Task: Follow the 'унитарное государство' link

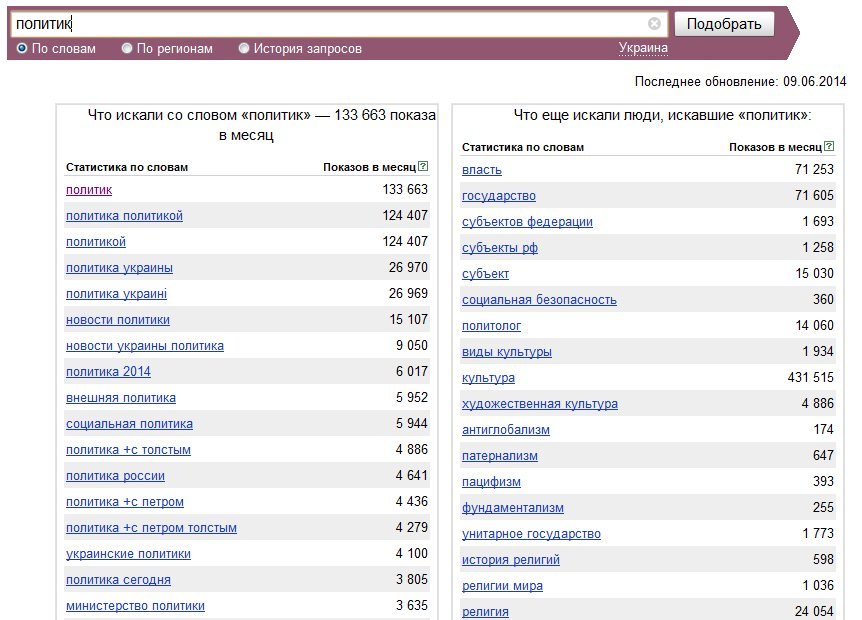Action: coord(531,534)
